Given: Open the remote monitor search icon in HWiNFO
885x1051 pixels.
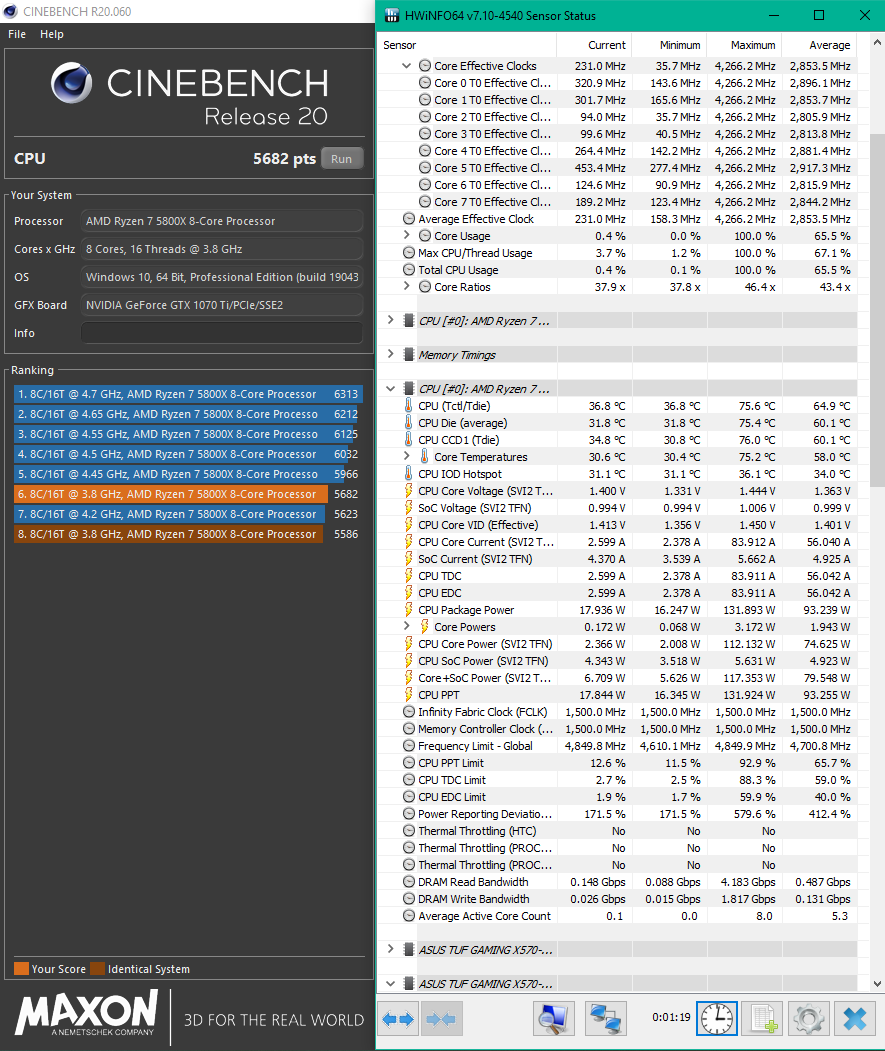Looking at the screenshot, I should click(554, 1019).
